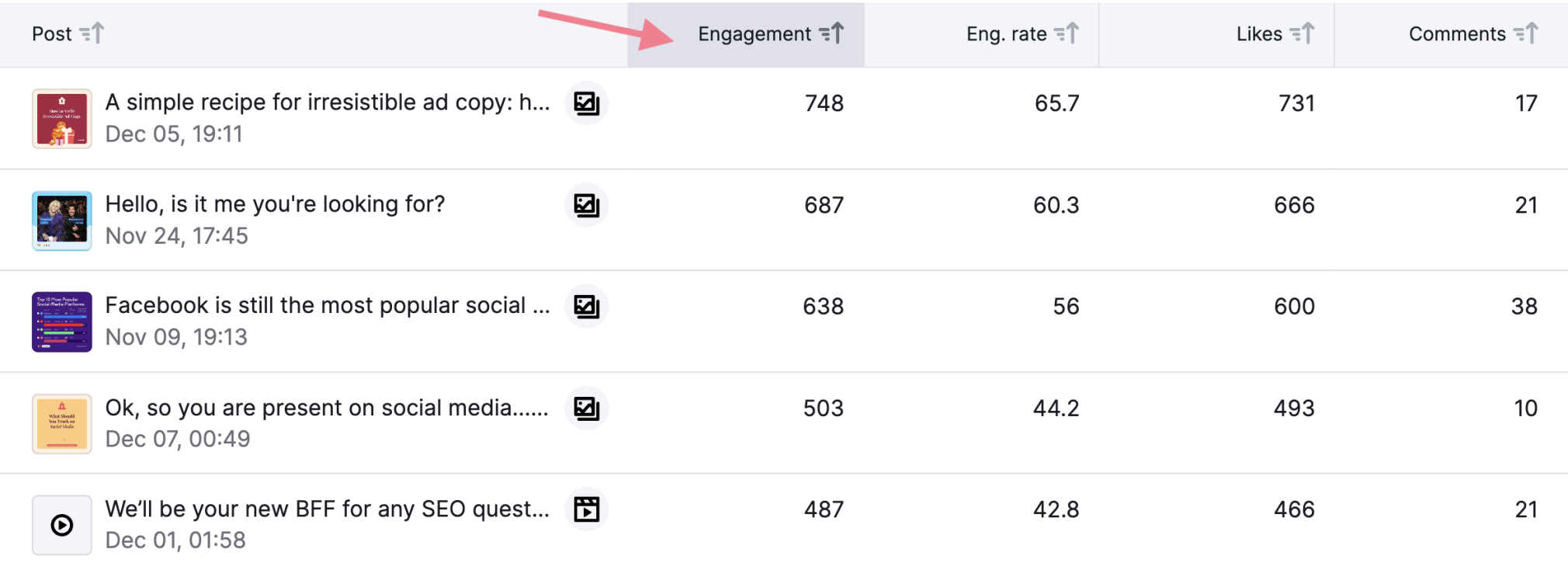Click the Likes sort arrow icon
The image size is (1568, 570).
1302,33
